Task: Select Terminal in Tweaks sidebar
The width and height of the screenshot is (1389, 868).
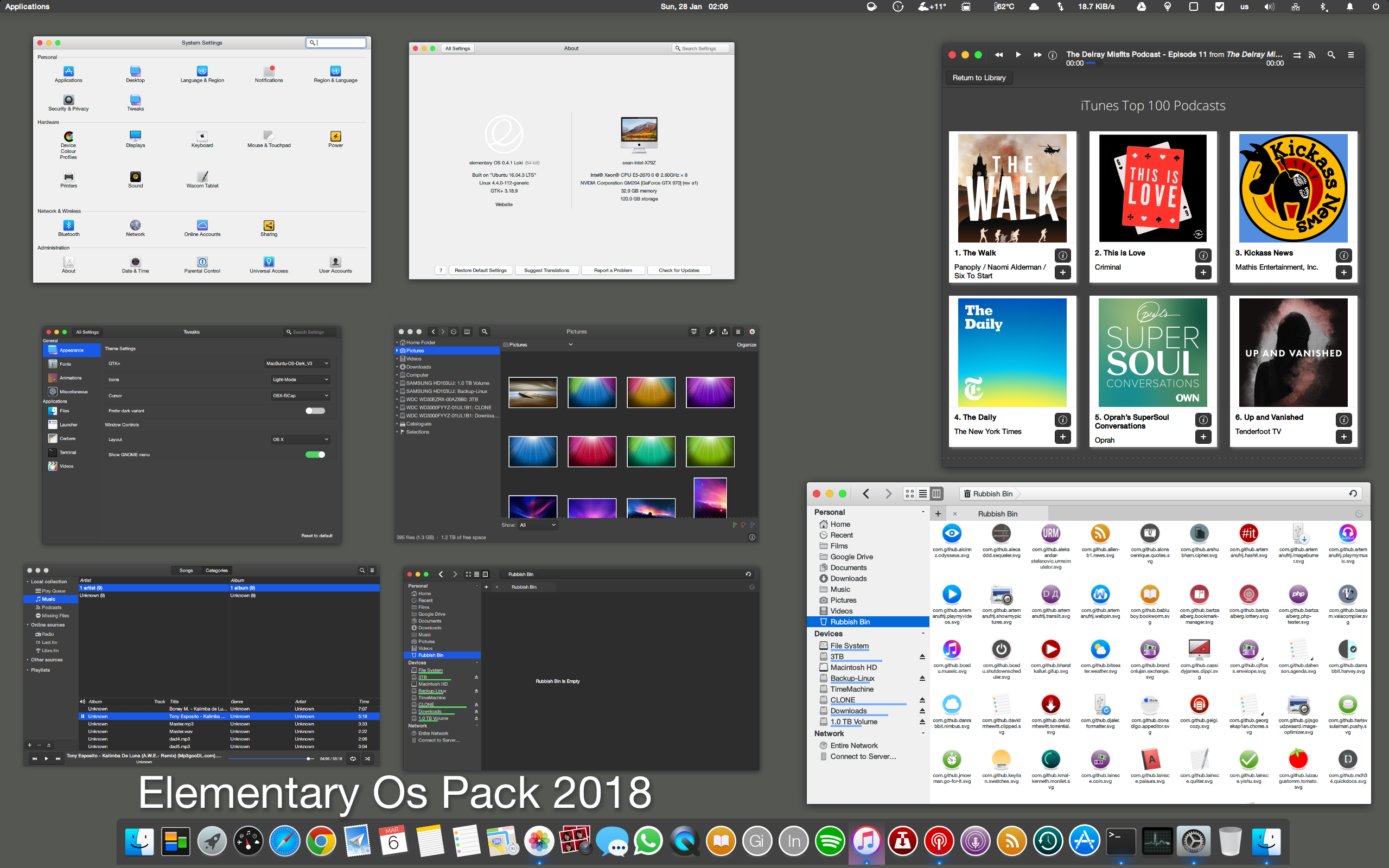Action: tap(72, 452)
